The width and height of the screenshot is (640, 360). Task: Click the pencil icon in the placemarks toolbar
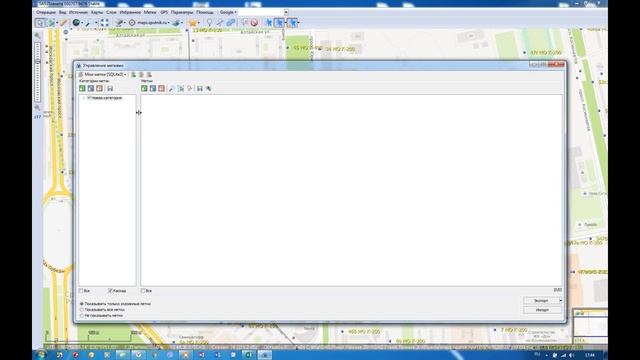point(171,88)
